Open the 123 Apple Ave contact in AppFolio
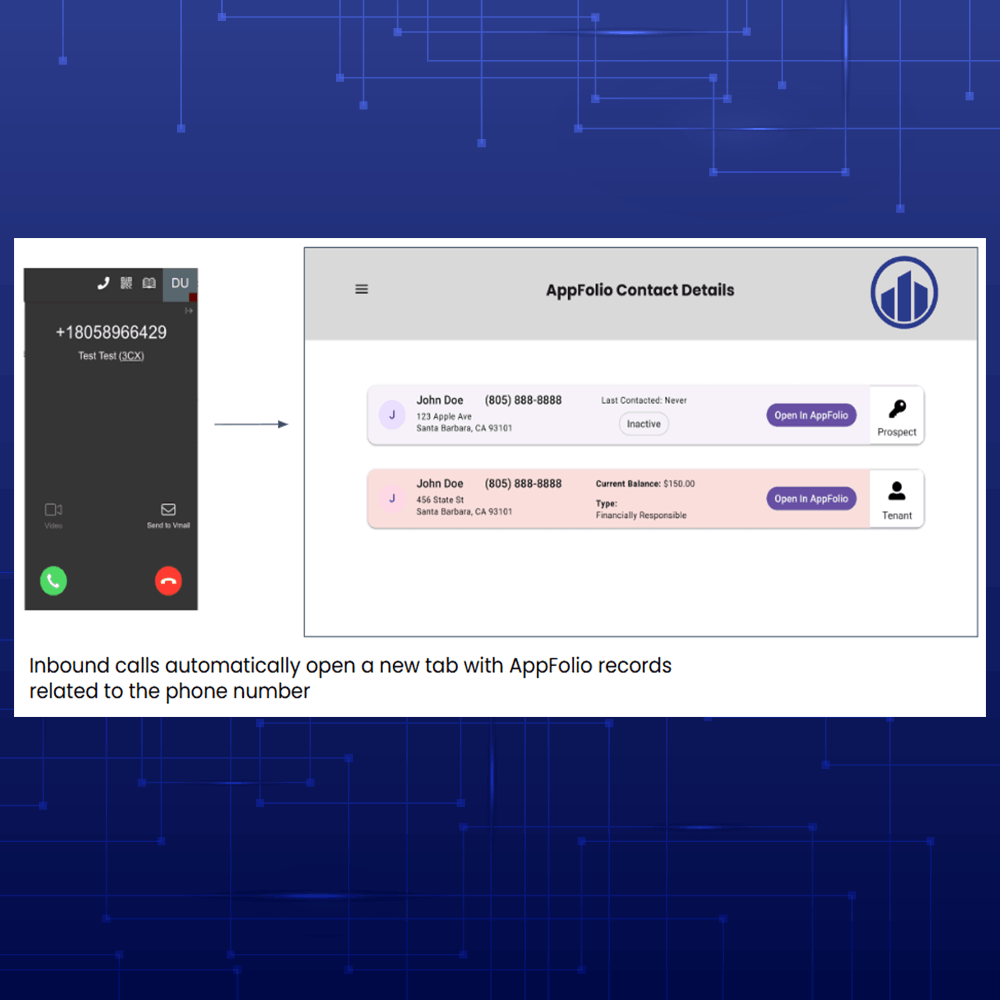The image size is (1000, 1000). tap(811, 415)
